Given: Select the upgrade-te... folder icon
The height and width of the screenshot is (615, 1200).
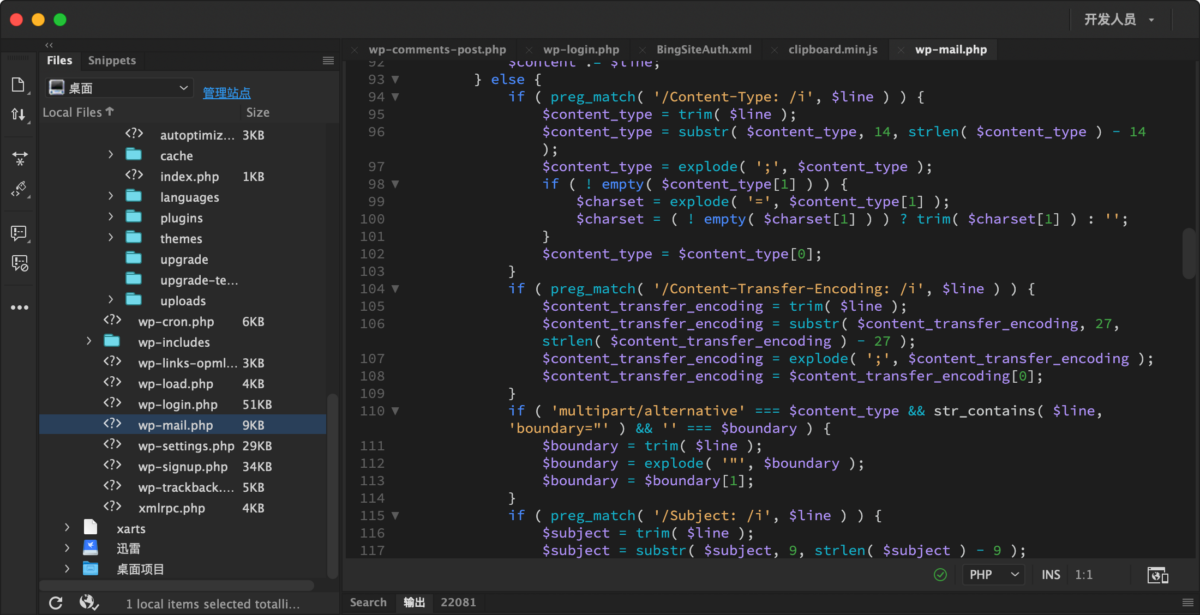Looking at the screenshot, I should click(134, 280).
